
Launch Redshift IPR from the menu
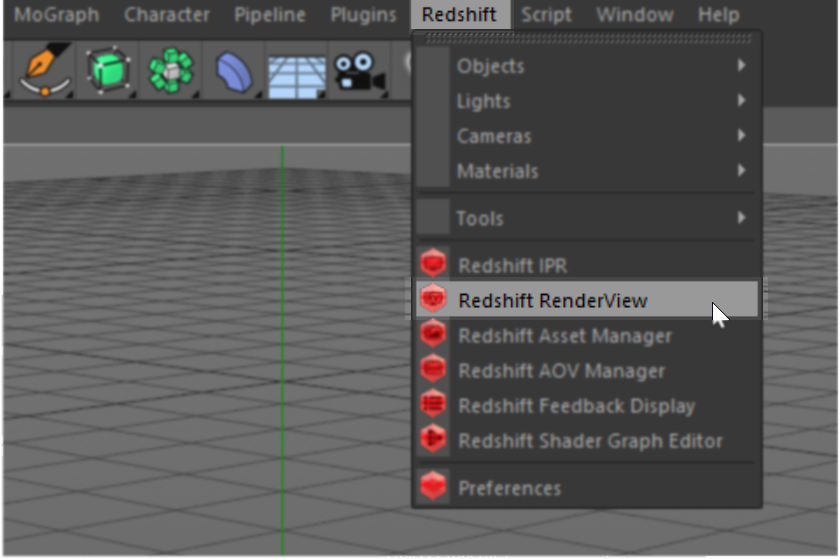click(x=587, y=264)
